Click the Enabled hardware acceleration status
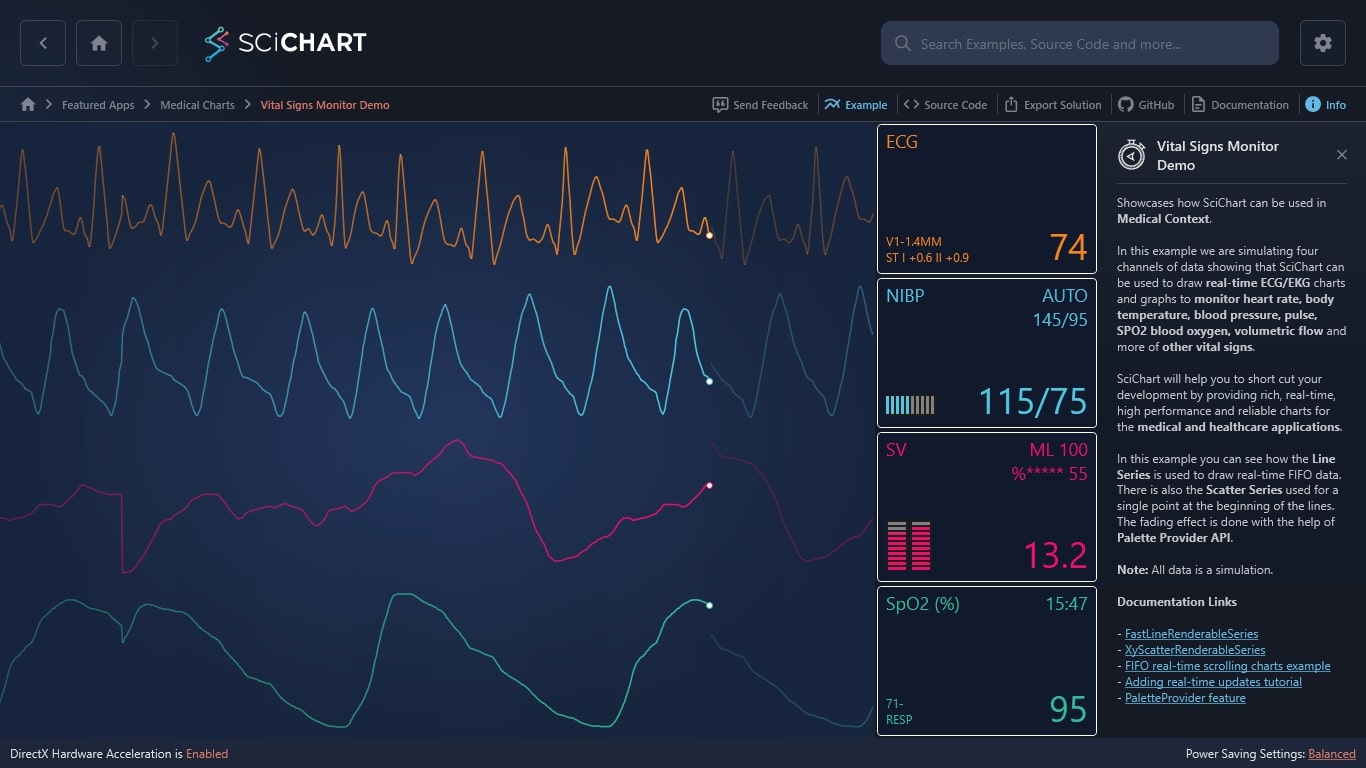Screen dimensions: 1366x768 click(x=207, y=754)
